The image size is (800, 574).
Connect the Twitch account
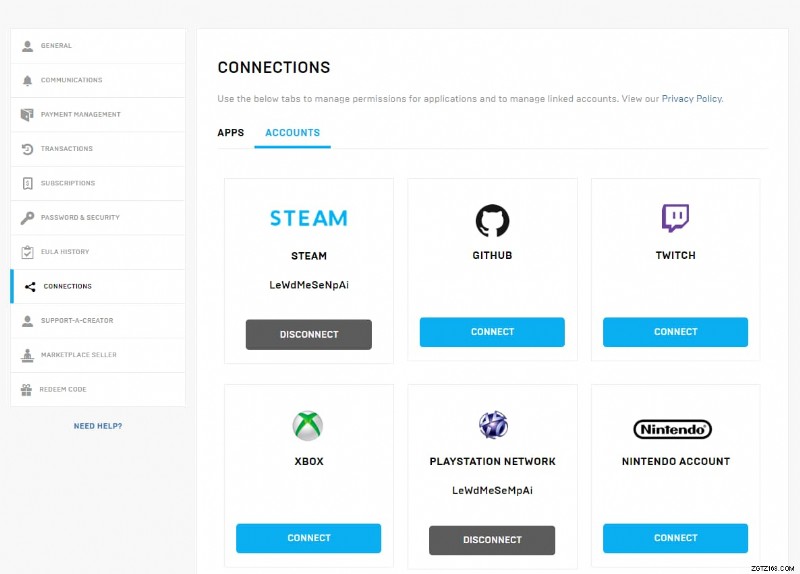pyautogui.click(x=675, y=332)
